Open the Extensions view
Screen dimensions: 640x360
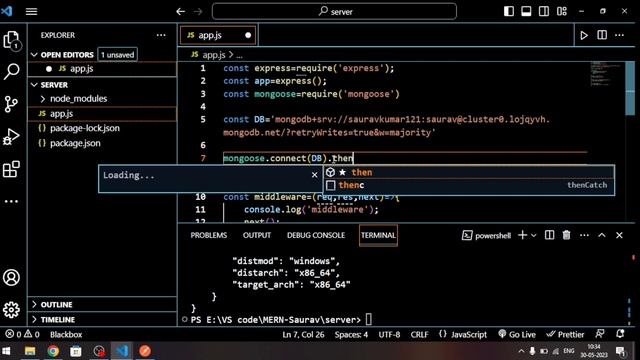11,169
